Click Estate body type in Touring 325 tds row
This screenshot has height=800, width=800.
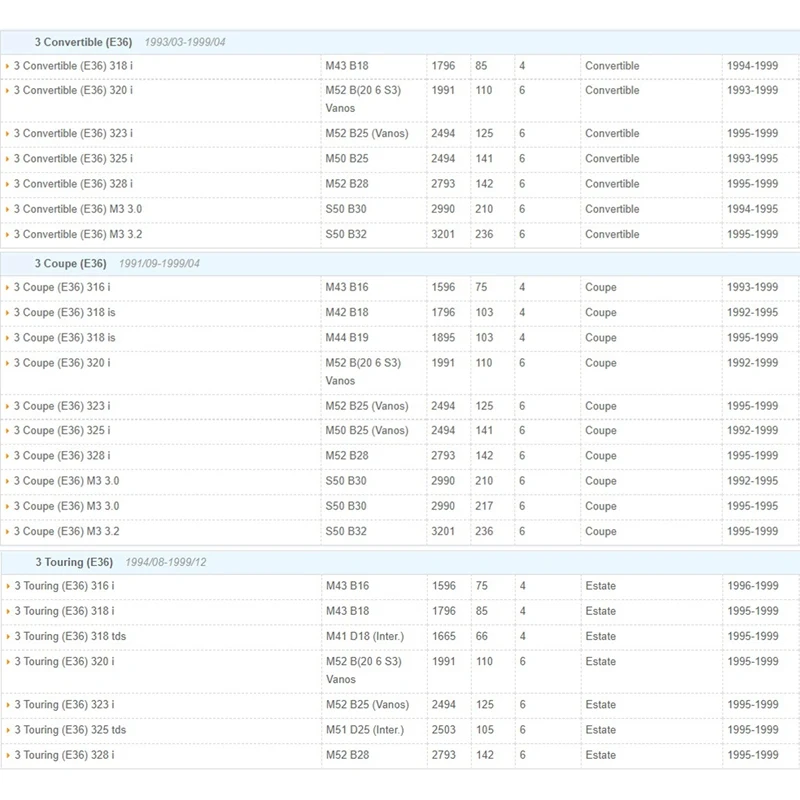(x=601, y=730)
